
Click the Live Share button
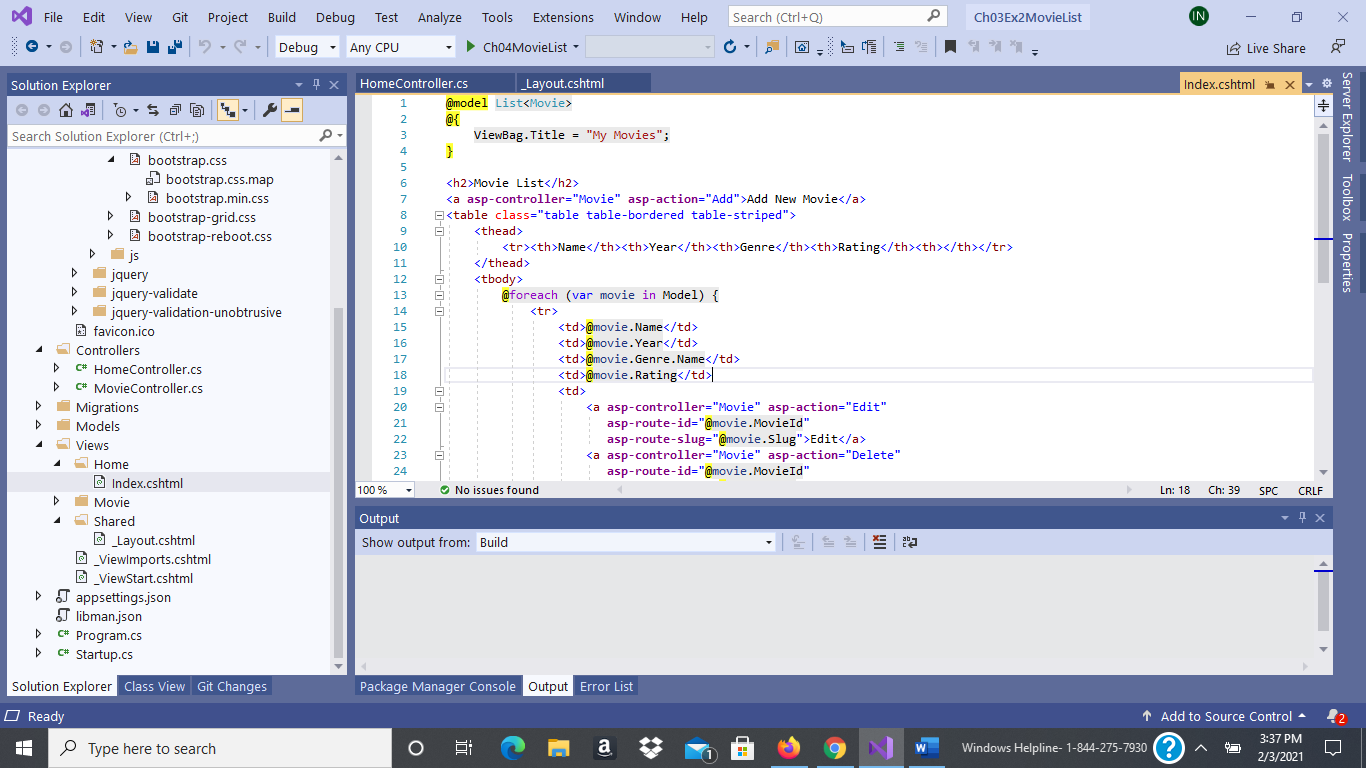1266,48
